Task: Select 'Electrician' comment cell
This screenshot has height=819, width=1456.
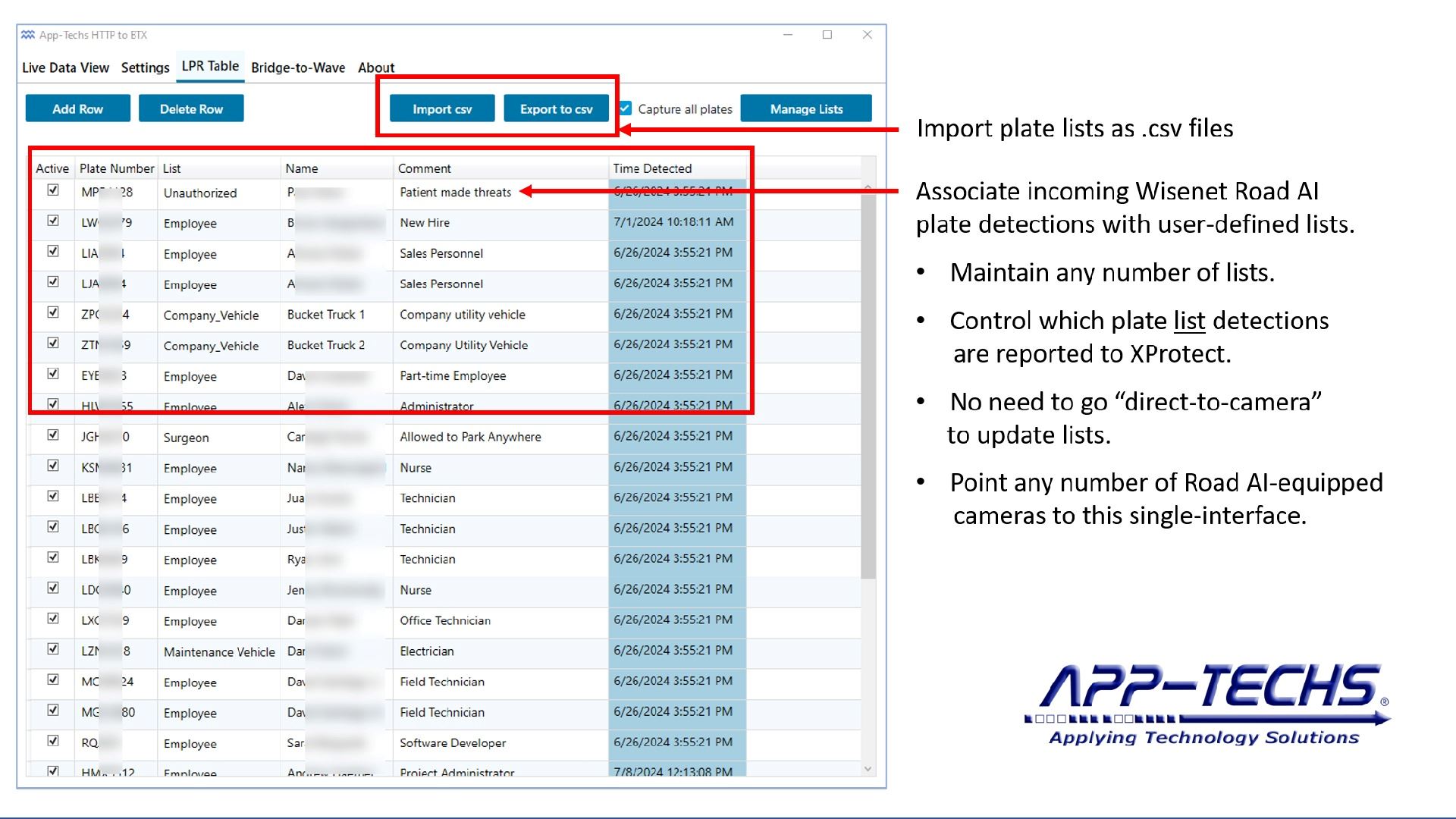Action: (500, 651)
